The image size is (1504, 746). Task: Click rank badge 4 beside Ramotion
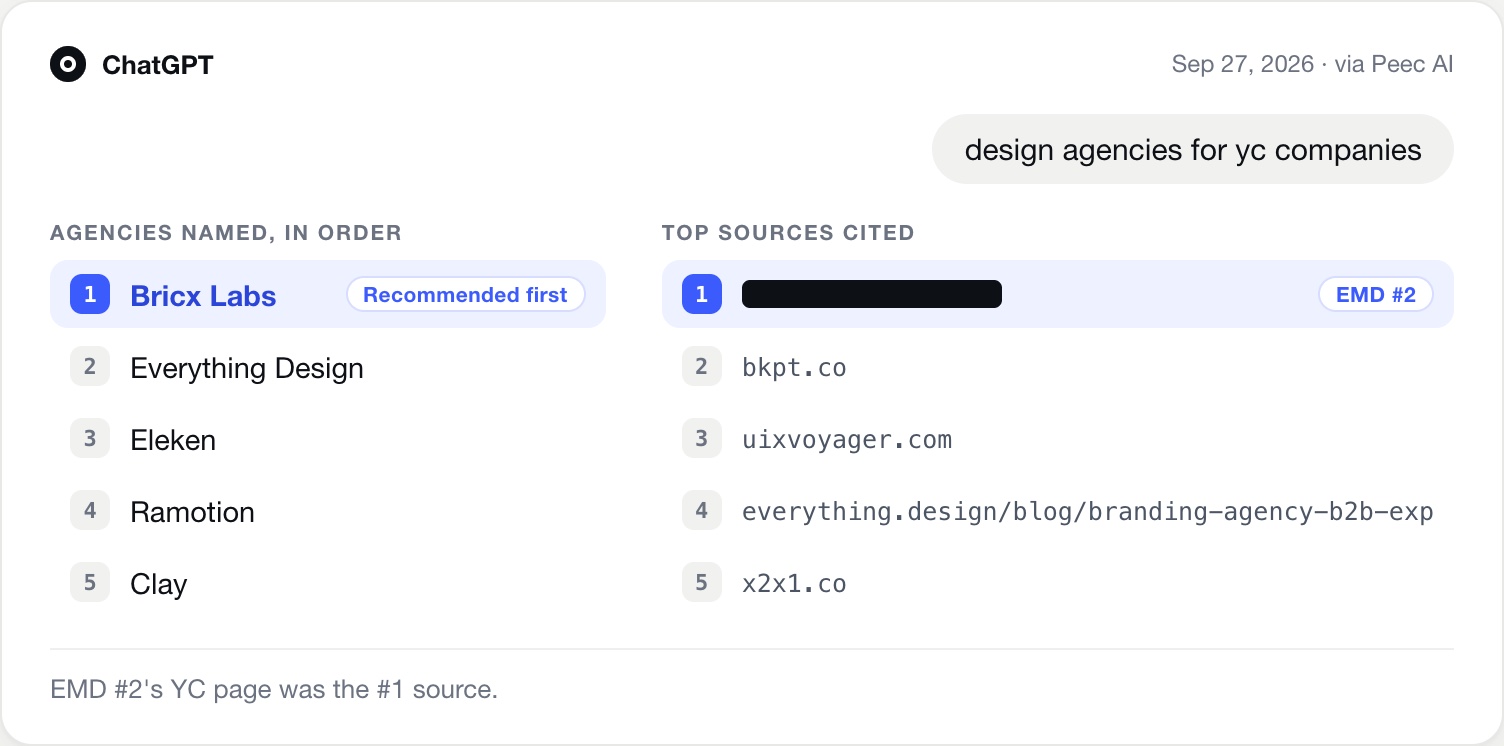point(90,511)
